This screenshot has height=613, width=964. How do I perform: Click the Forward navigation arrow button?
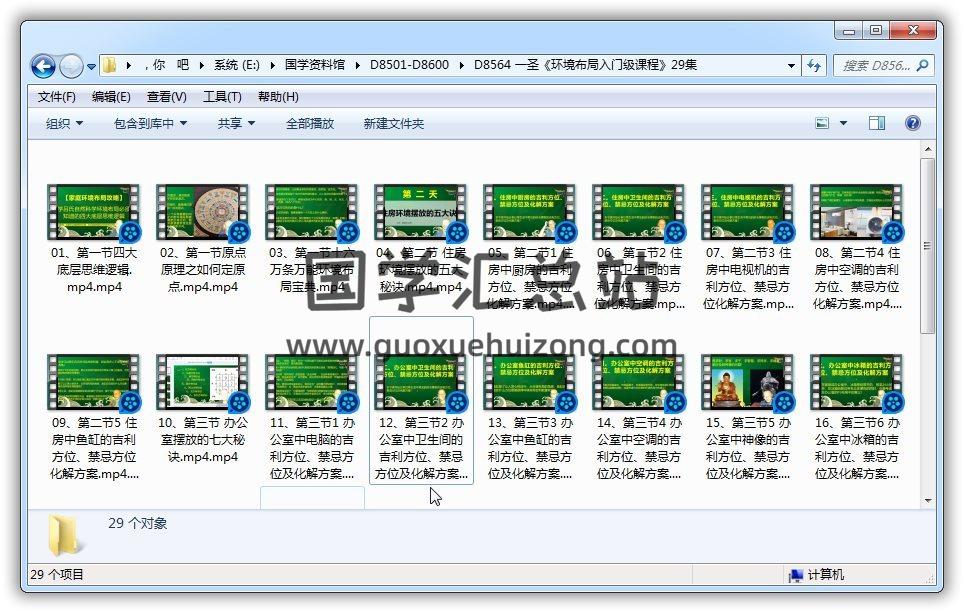(71, 66)
